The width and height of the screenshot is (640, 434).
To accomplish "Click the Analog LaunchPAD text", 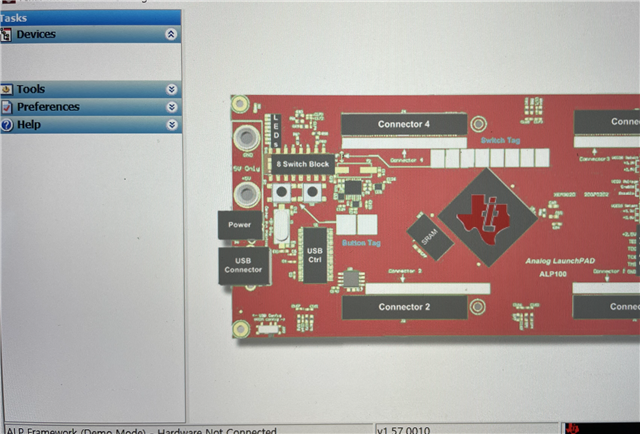I will [x=560, y=261].
